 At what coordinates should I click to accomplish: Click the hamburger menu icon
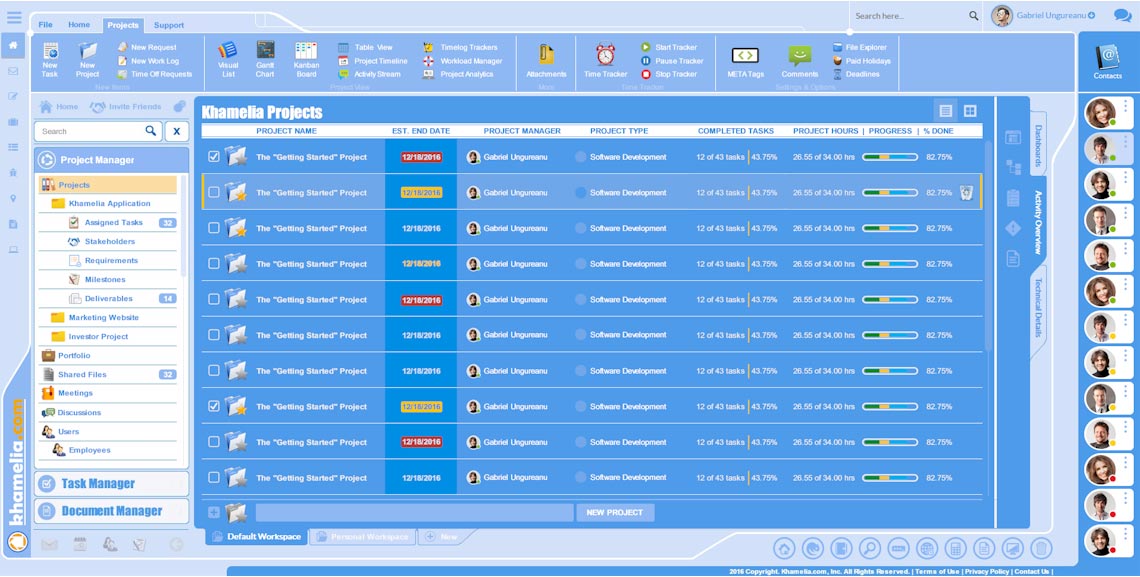pyautogui.click(x=14, y=17)
